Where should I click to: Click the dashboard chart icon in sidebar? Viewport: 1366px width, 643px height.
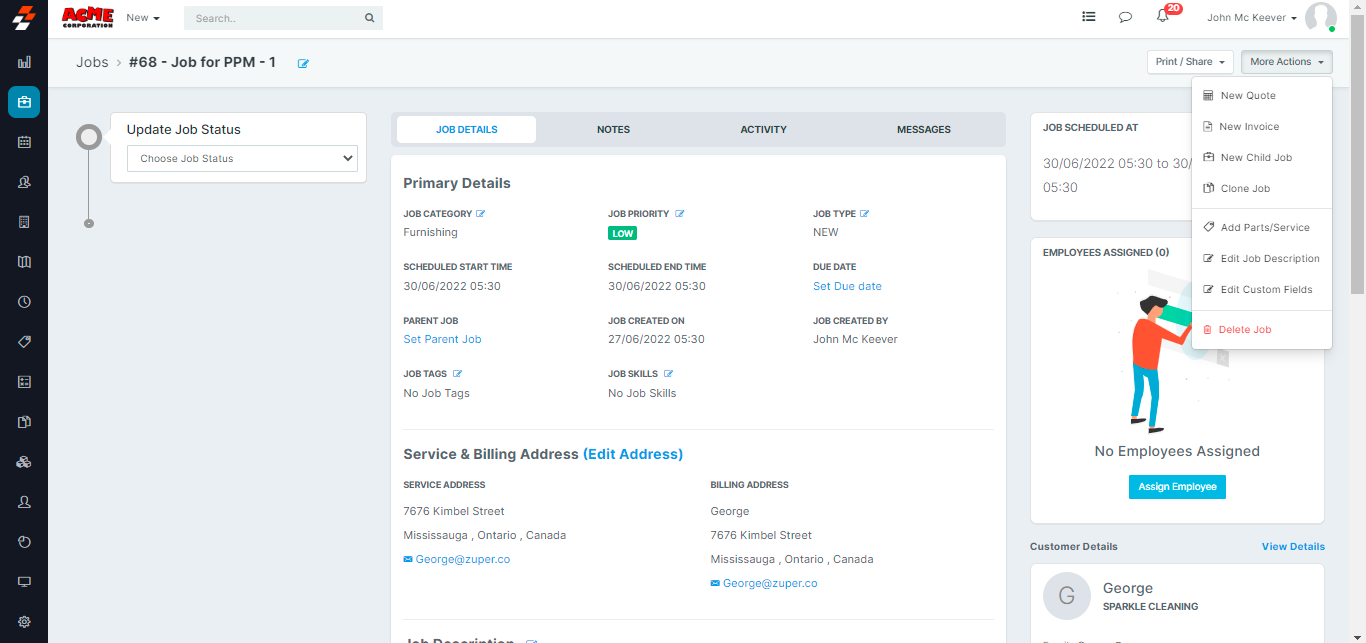24,62
